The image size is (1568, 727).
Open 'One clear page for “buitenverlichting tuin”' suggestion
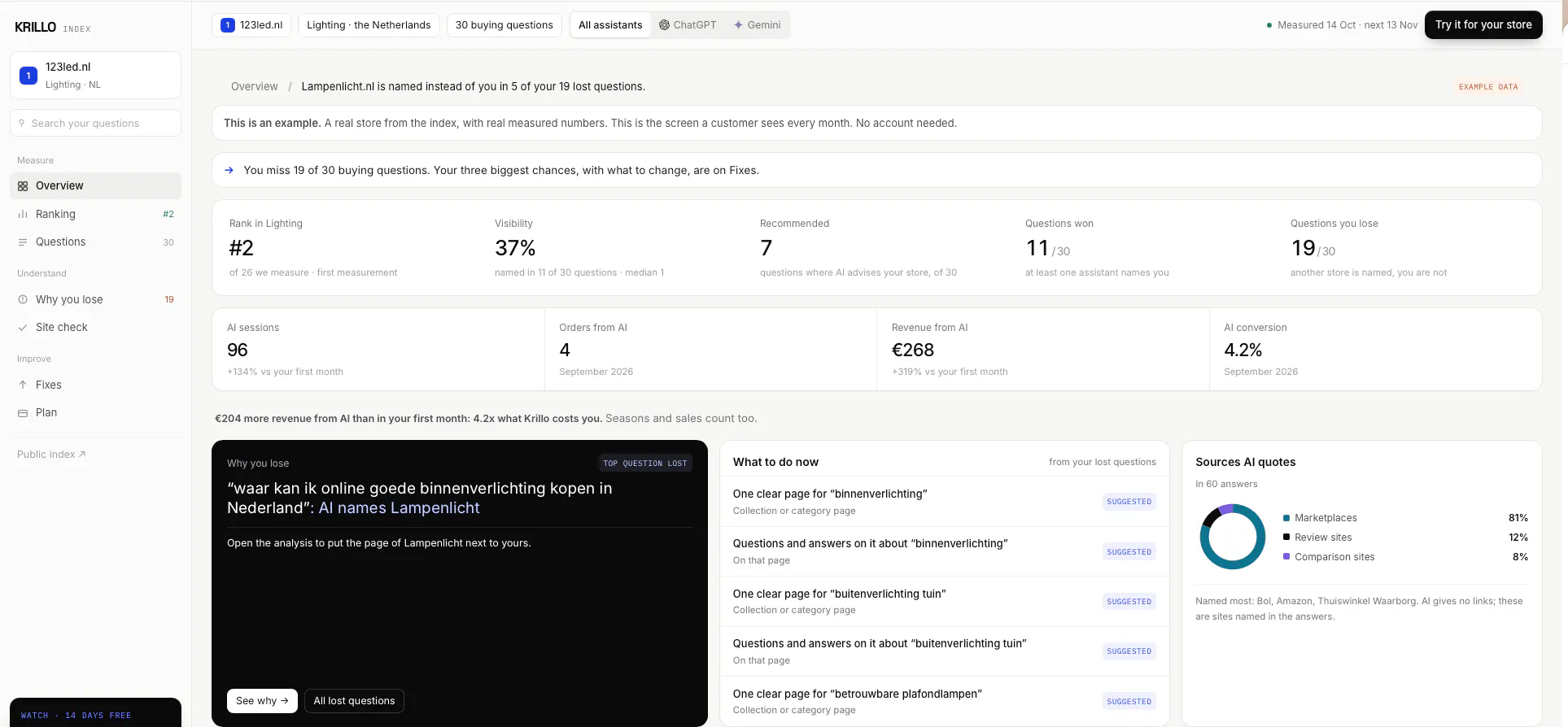[945, 602]
